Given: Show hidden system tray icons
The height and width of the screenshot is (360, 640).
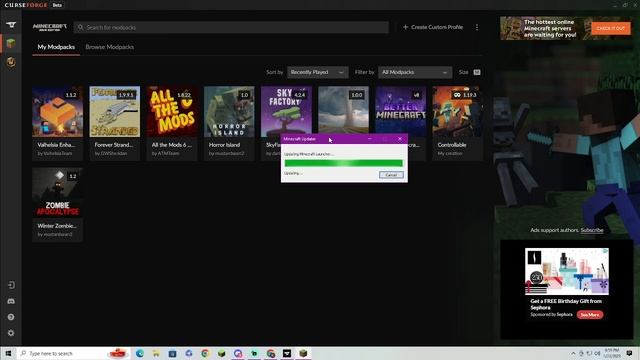Looking at the screenshot, I should click(x=573, y=353).
